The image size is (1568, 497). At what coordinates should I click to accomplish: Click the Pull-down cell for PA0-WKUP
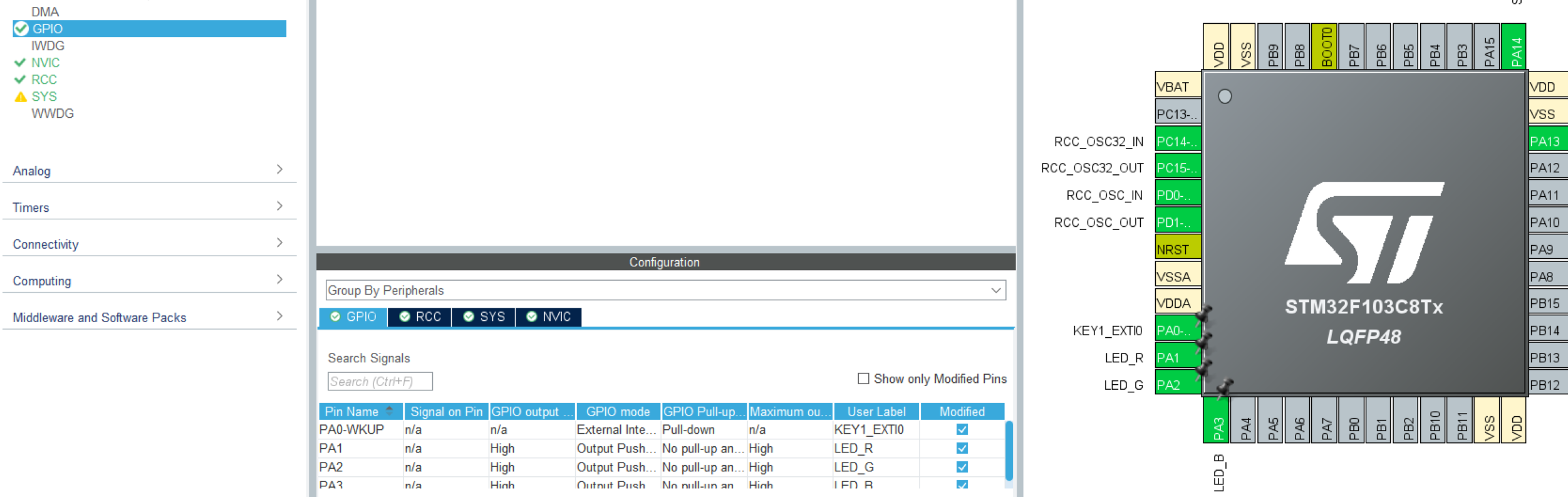704,429
